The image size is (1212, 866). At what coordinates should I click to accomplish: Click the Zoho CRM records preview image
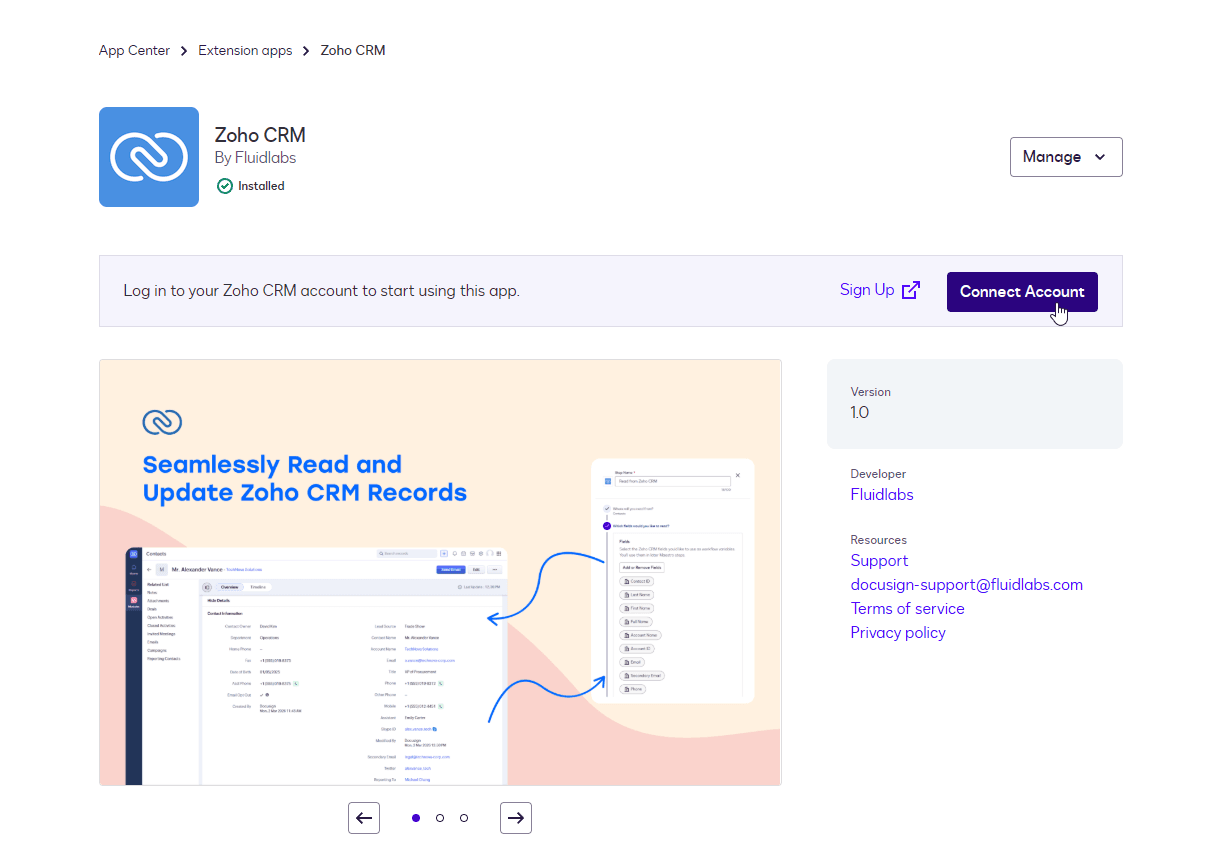pos(440,572)
